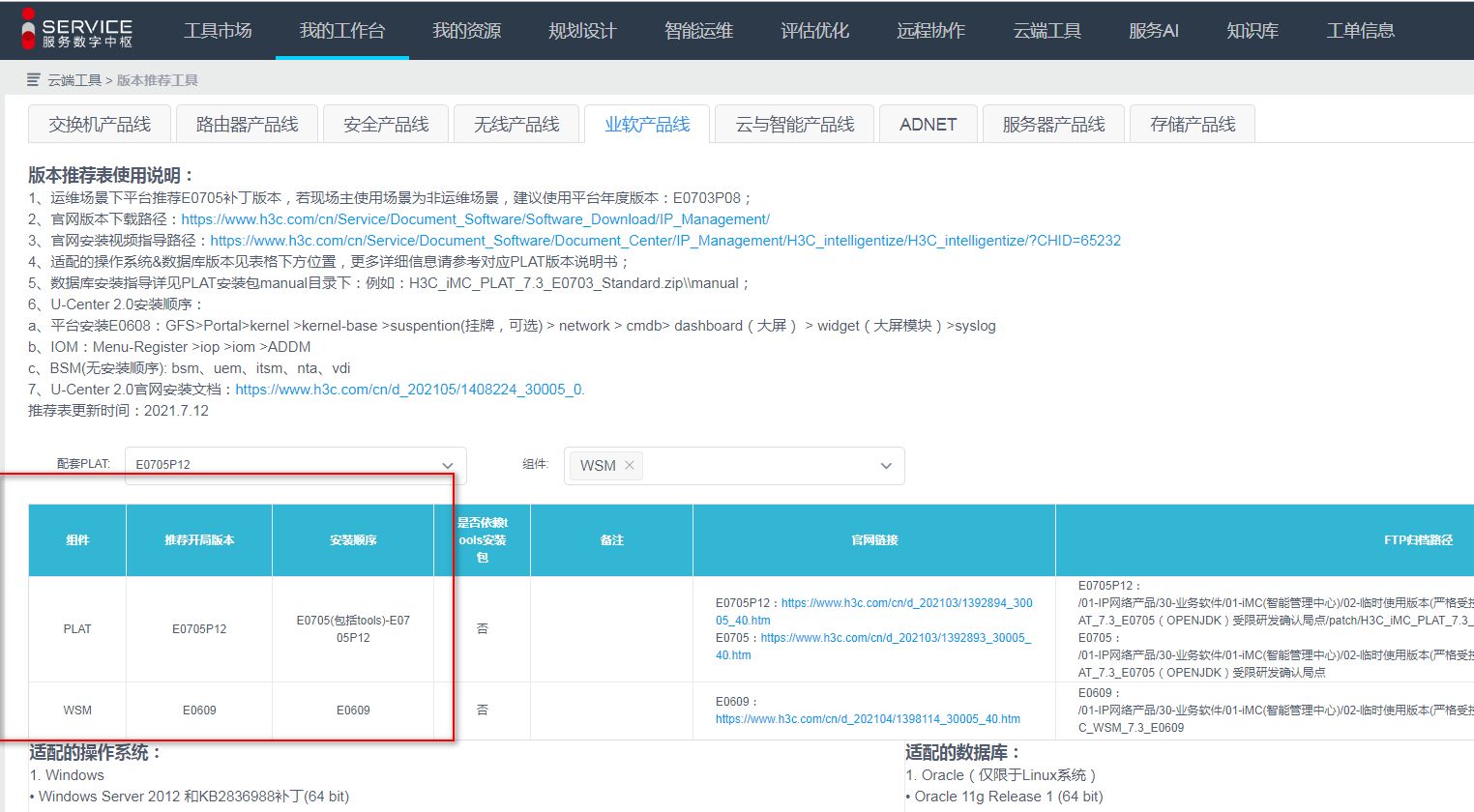Click the 组件 column header

tap(77, 540)
